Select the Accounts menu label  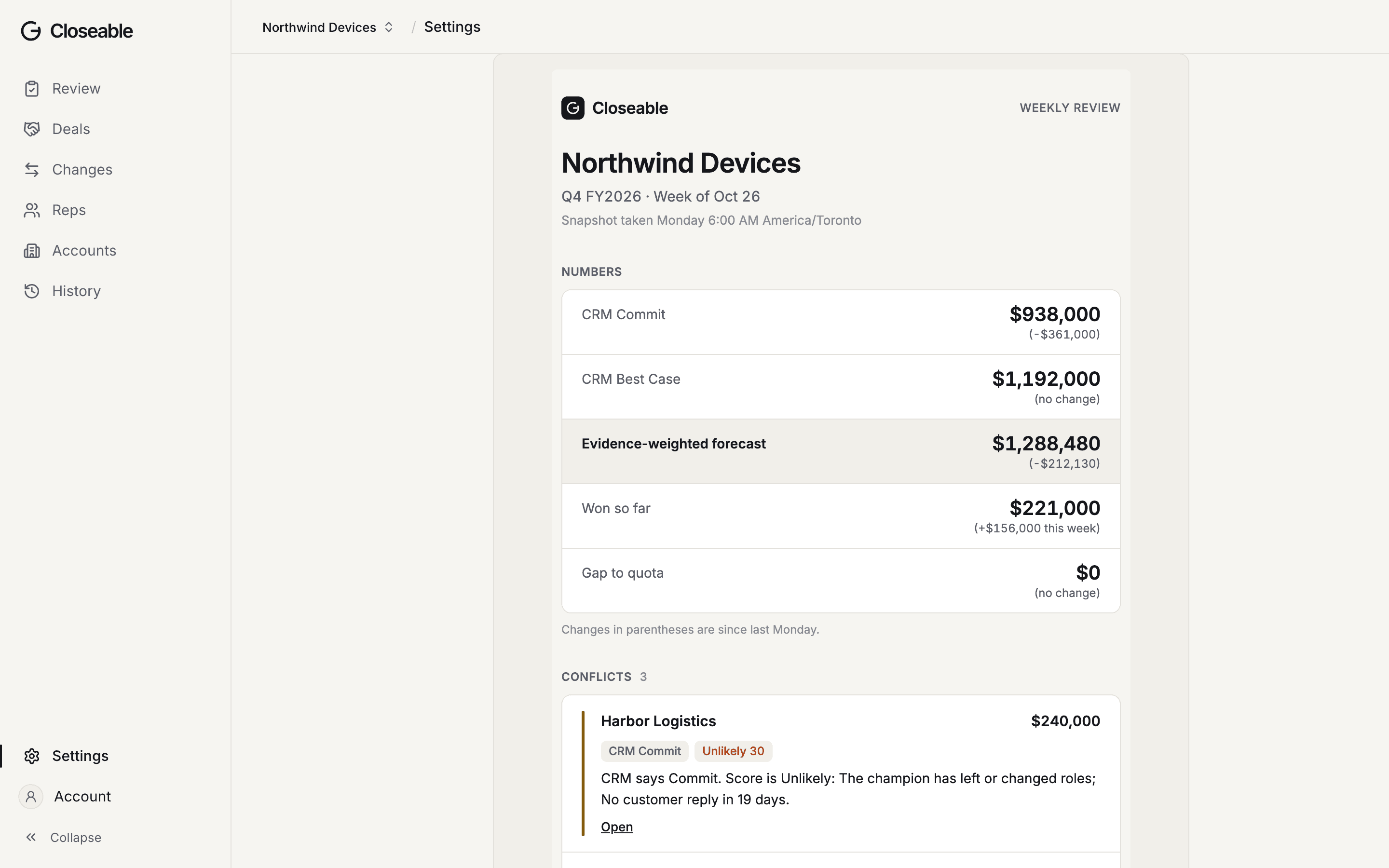tap(84, 251)
